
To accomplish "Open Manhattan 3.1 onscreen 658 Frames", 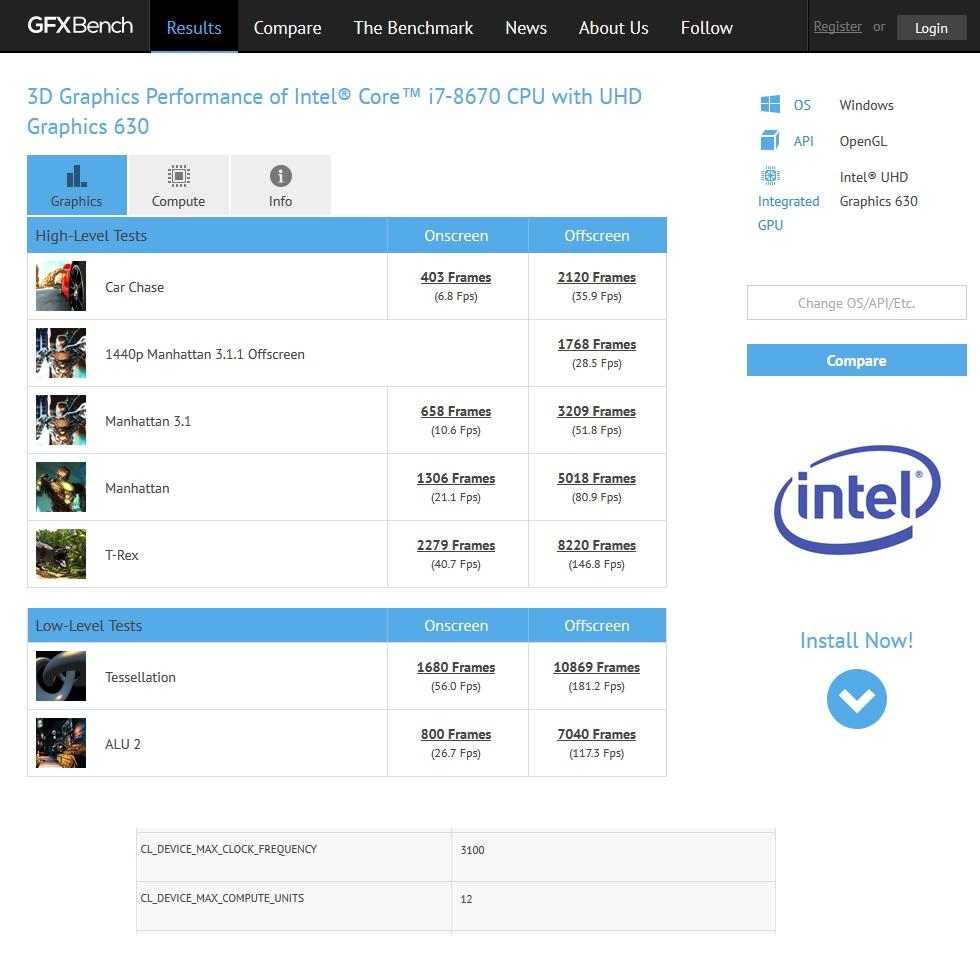I will tap(456, 411).
